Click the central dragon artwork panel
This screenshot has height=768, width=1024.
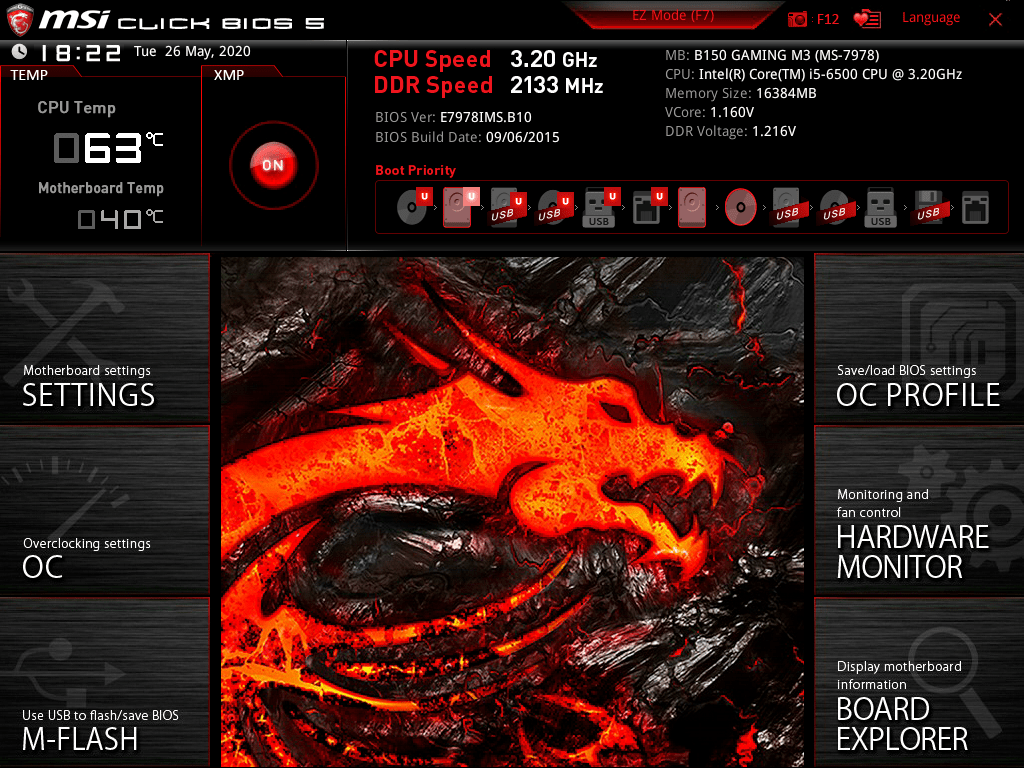point(512,512)
